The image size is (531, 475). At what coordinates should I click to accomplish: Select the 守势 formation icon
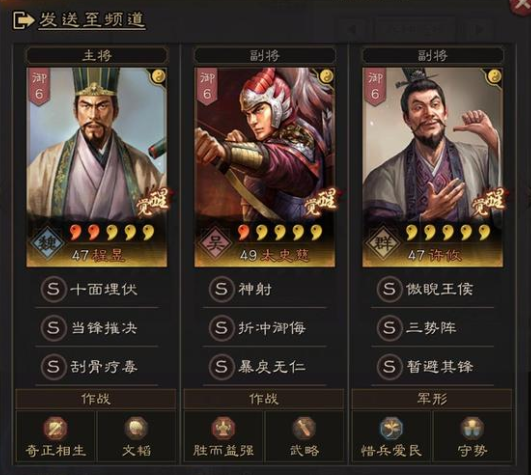(x=472, y=428)
